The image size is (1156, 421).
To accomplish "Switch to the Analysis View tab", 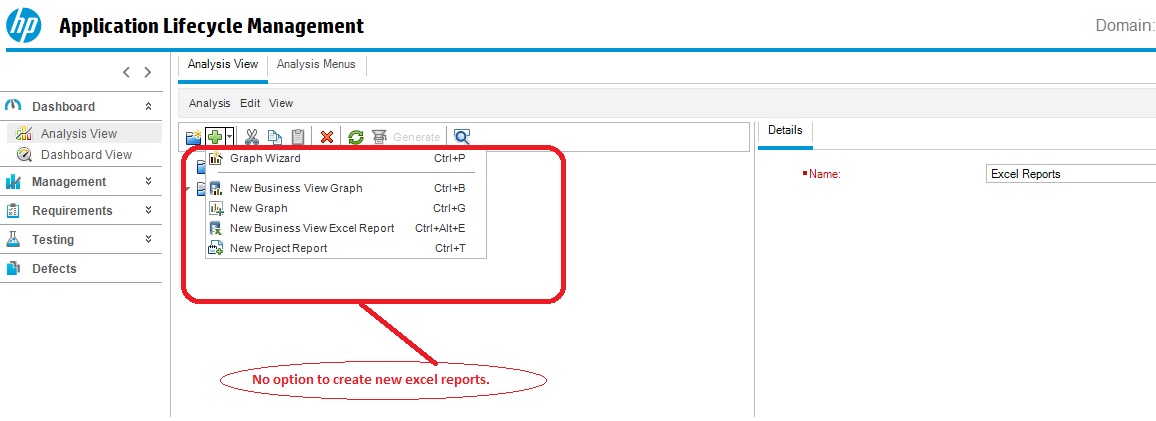I will (223, 64).
